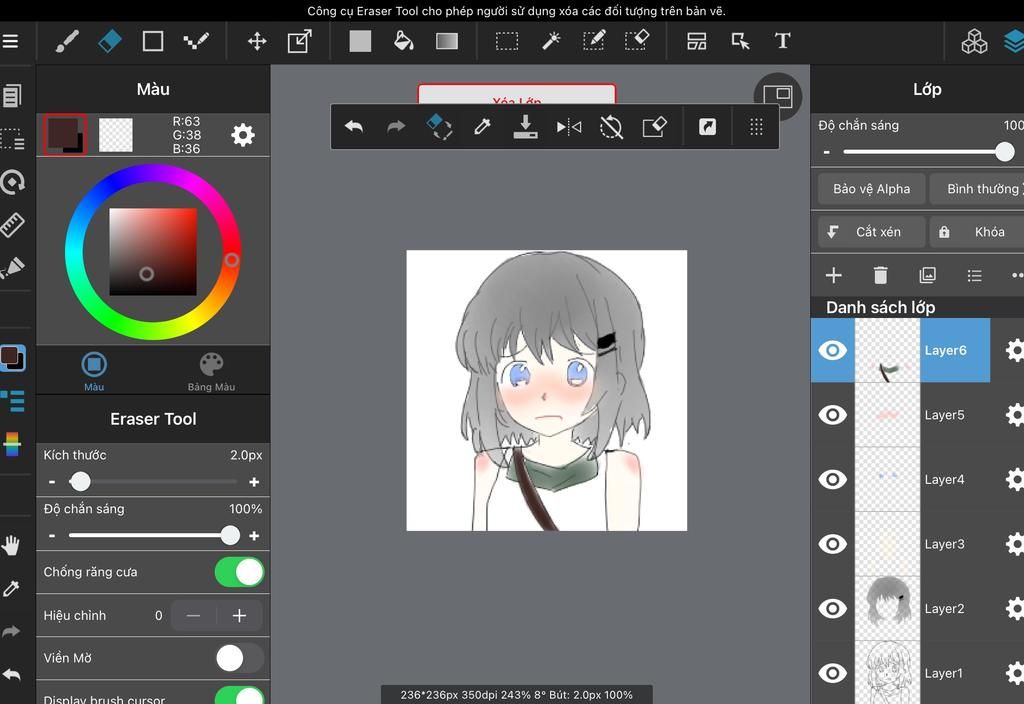Image resolution: width=1024 pixels, height=704 pixels.
Task: Open Layer3 settings gear
Action: [x=1014, y=544]
